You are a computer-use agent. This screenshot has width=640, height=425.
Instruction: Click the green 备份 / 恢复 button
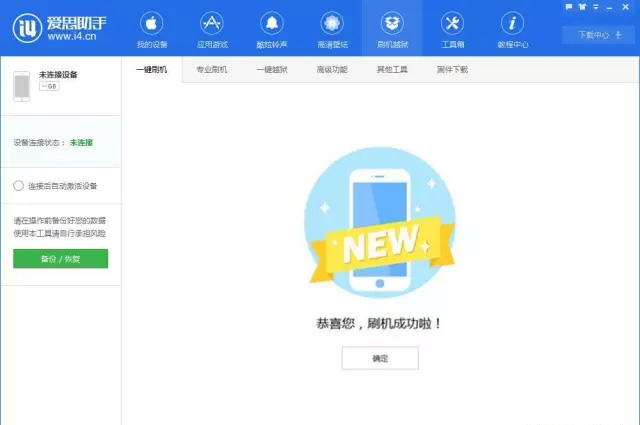click(61, 258)
